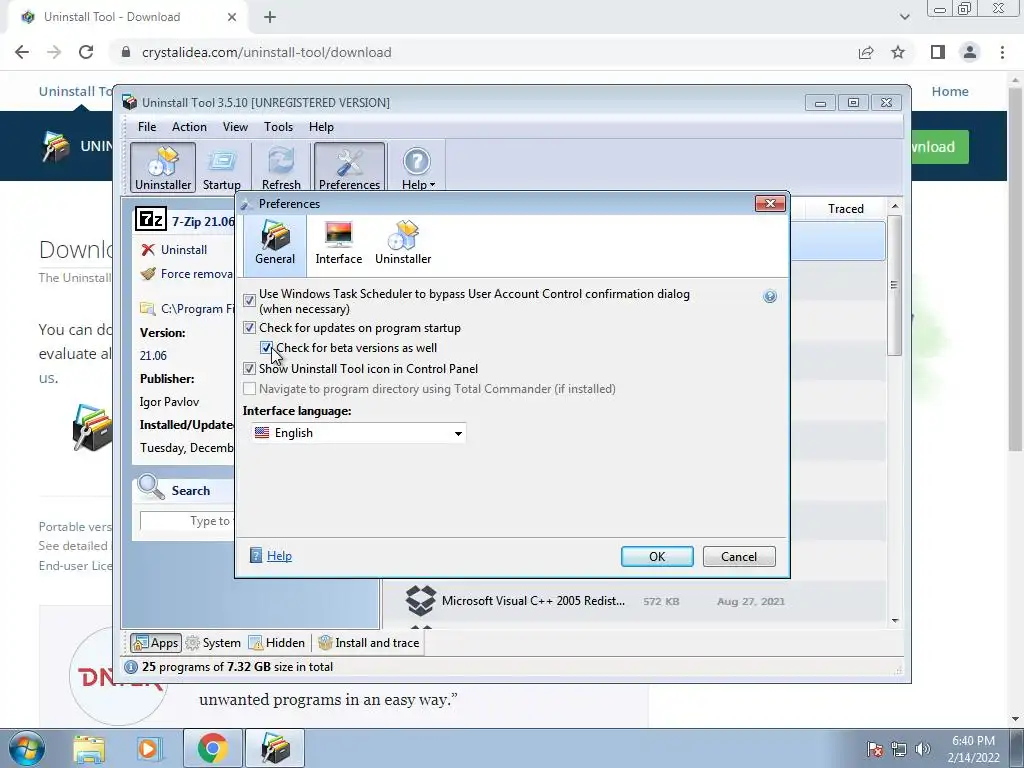Click the Traced column header
The image size is (1024, 768).
pyautogui.click(x=845, y=208)
